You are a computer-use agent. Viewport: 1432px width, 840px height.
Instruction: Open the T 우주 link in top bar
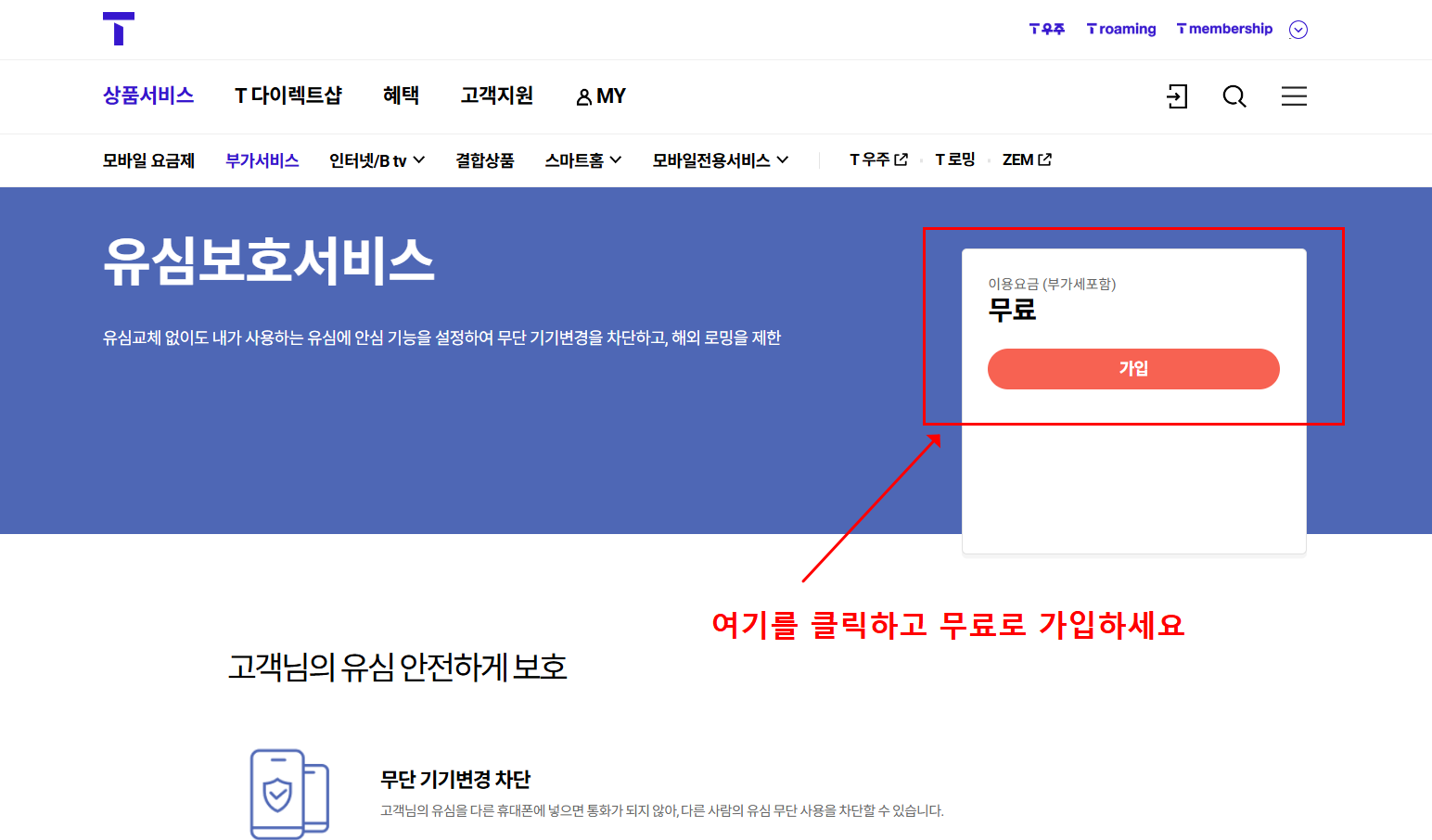[x=1047, y=29]
